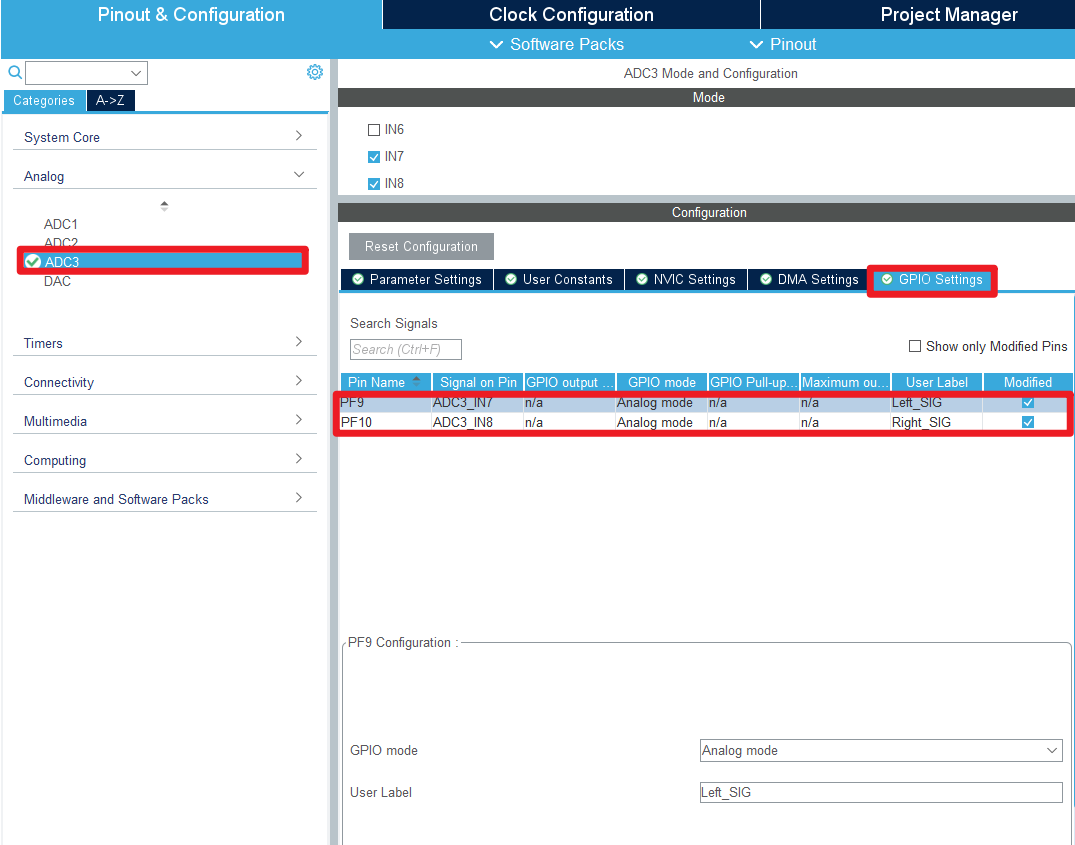Click the Search Signals input field
The height and width of the screenshot is (845, 1075).
406,350
